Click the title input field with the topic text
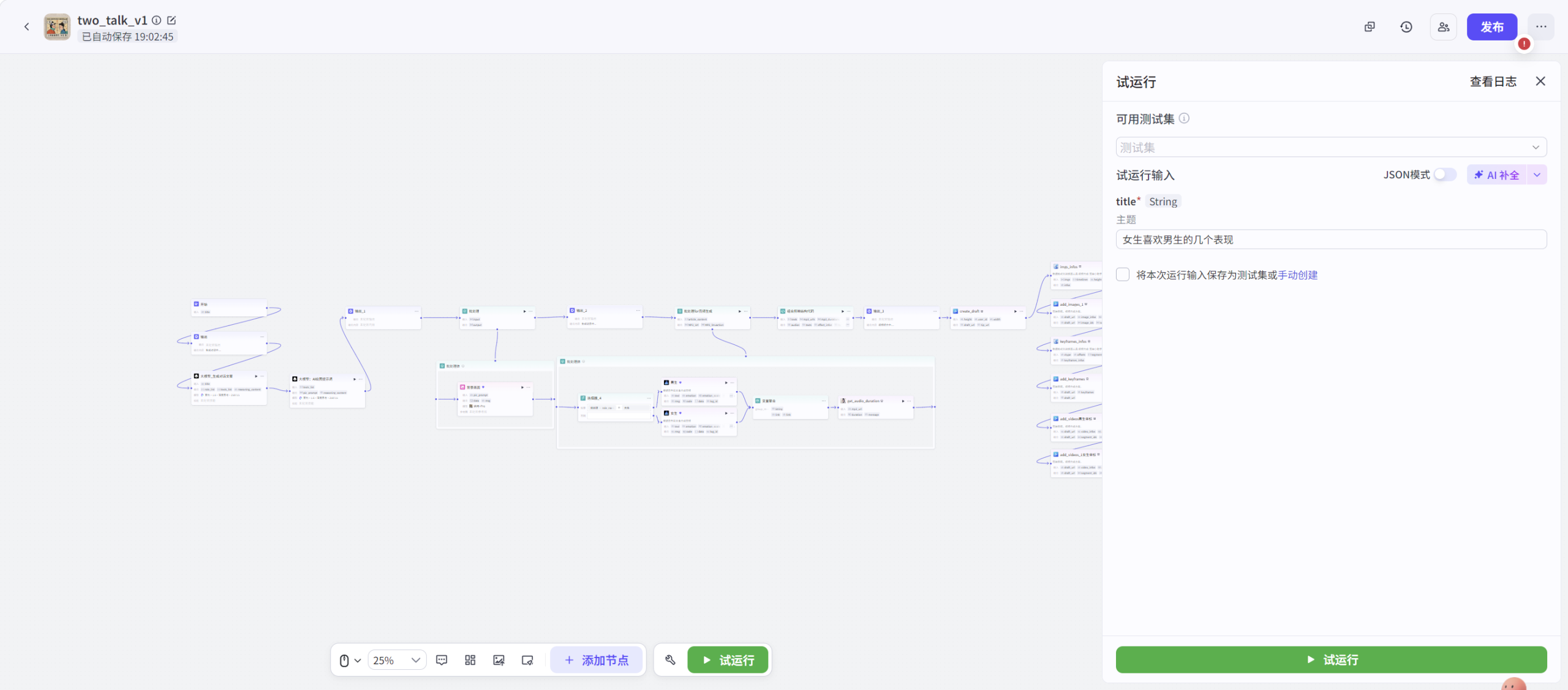This screenshot has height=690, width=1568. point(1330,240)
